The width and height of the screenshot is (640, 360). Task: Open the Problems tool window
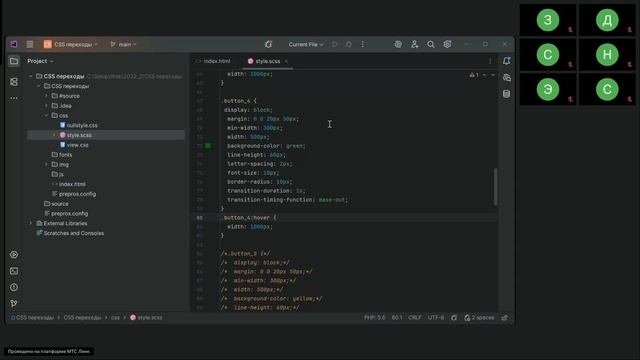coord(14,287)
